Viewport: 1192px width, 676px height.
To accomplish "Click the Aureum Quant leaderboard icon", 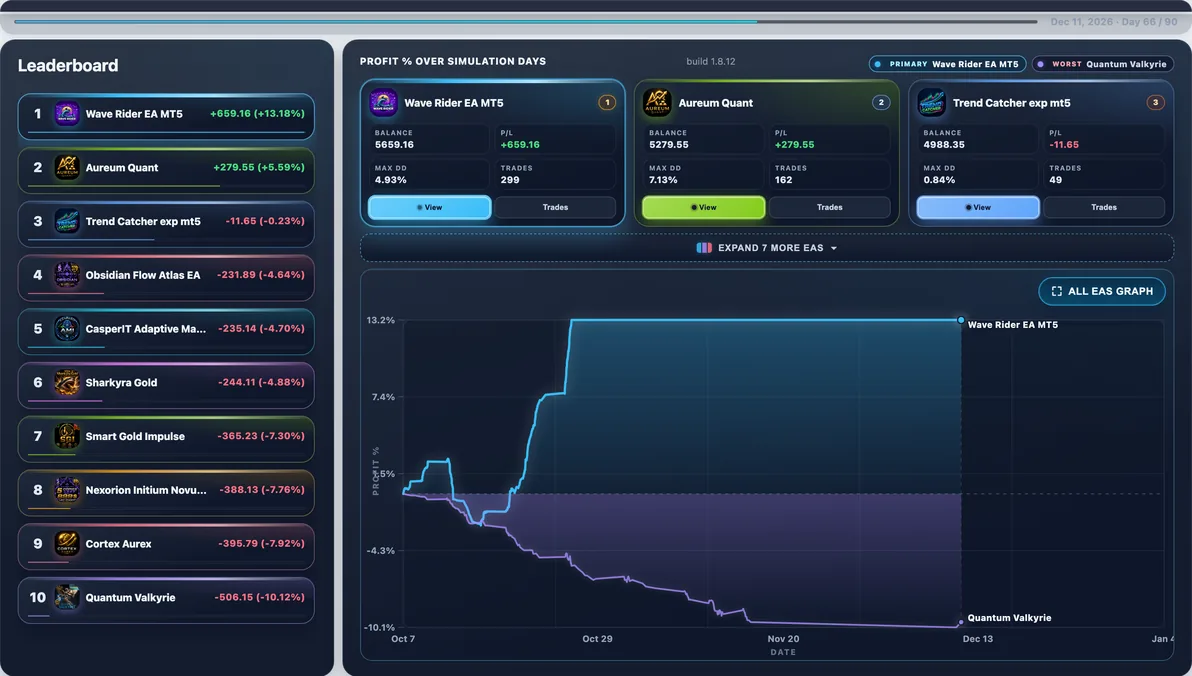I will click(x=67, y=167).
